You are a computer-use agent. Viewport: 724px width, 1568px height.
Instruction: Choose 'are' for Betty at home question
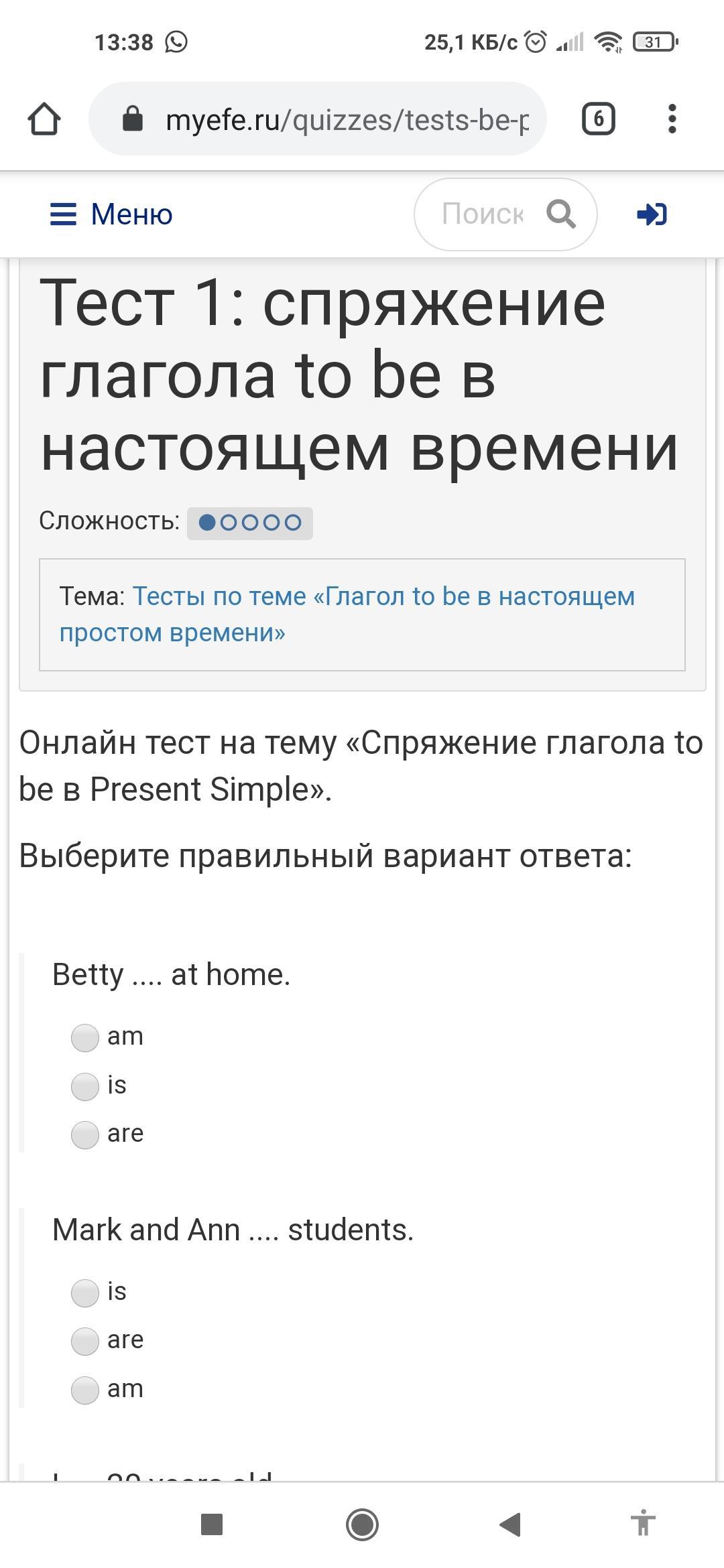coord(85,1134)
